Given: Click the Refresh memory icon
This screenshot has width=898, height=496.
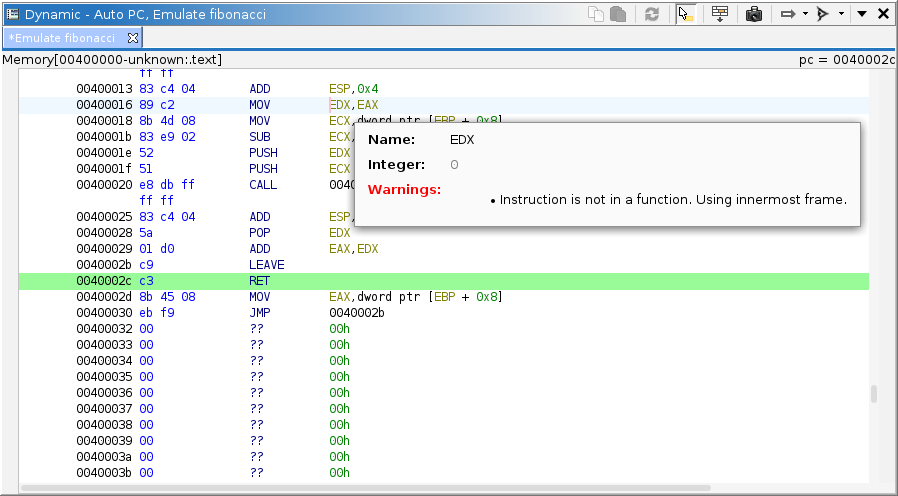Looking at the screenshot, I should [x=652, y=14].
